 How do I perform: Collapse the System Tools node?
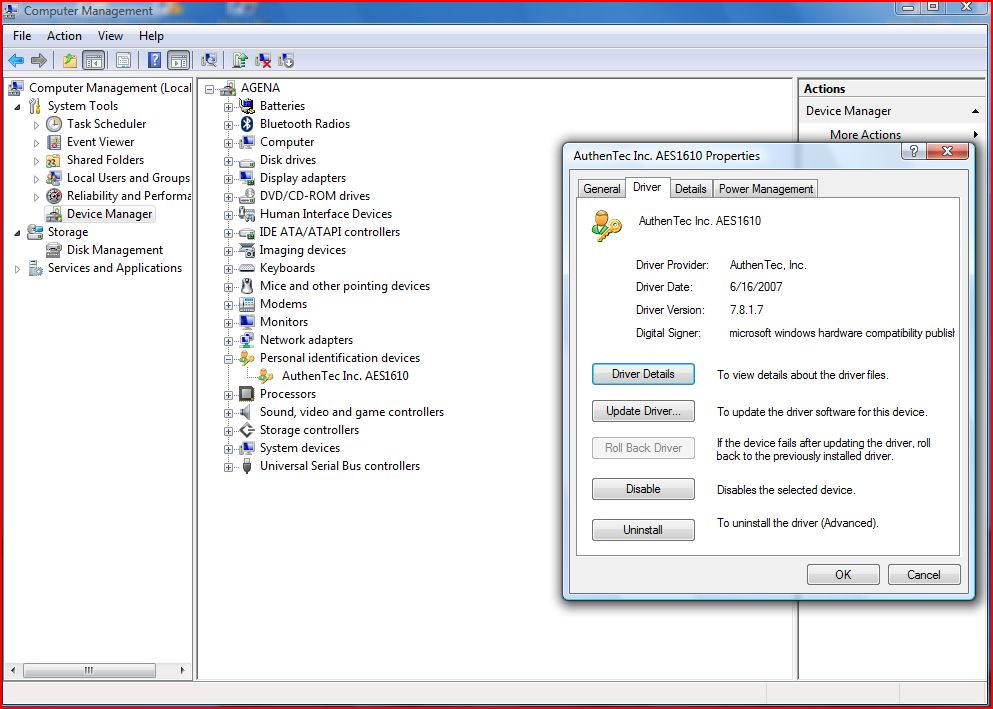click(x=17, y=107)
